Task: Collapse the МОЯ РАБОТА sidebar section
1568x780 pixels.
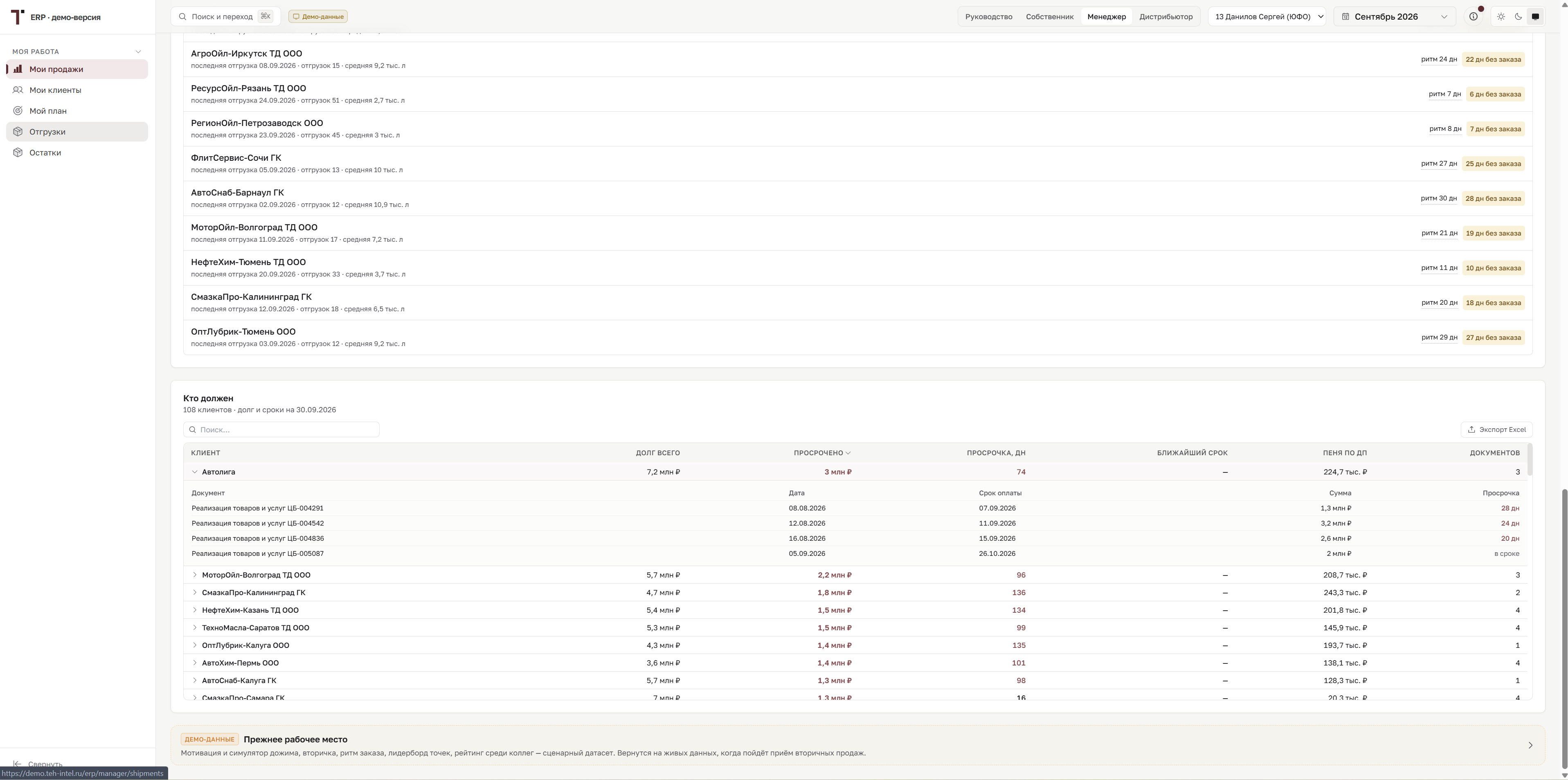Action: pyautogui.click(x=138, y=52)
